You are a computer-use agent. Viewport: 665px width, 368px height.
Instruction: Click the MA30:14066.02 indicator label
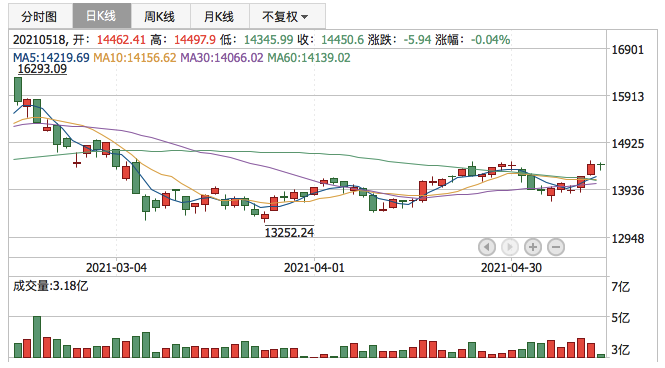click(x=222, y=58)
